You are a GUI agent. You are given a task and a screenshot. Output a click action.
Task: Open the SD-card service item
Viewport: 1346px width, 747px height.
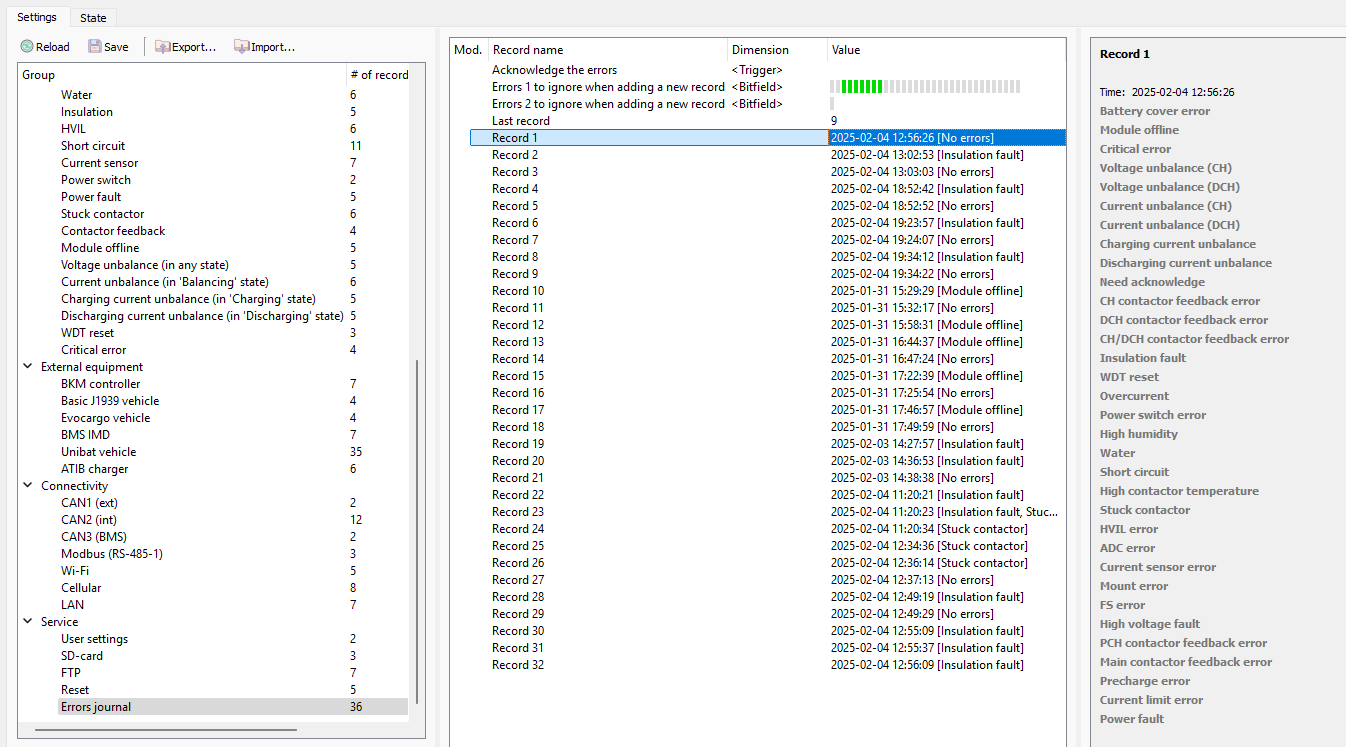tap(82, 656)
